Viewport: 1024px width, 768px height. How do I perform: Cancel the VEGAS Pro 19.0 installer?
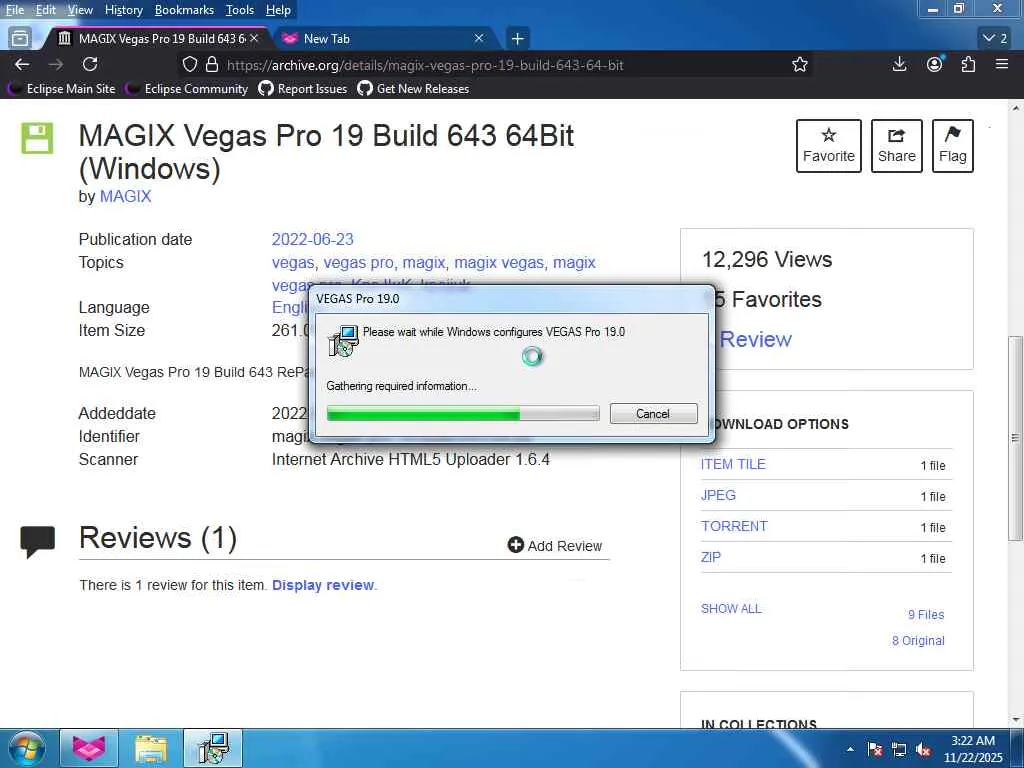coord(653,413)
